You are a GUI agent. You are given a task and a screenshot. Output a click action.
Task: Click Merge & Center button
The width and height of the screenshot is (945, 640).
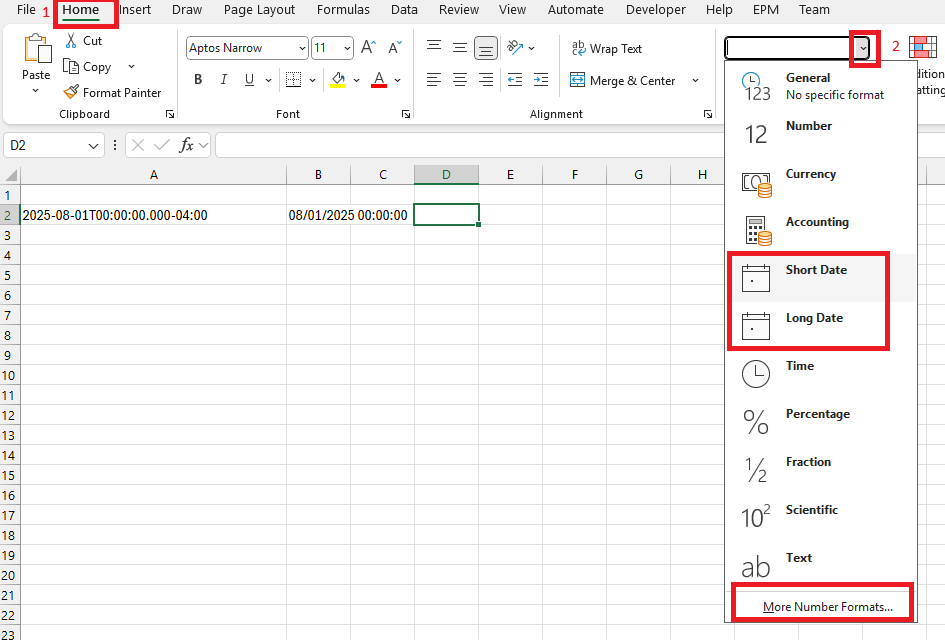coord(623,80)
